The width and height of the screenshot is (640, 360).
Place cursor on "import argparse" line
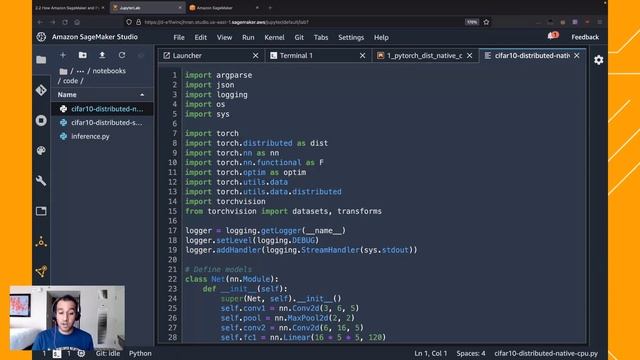pos(218,75)
